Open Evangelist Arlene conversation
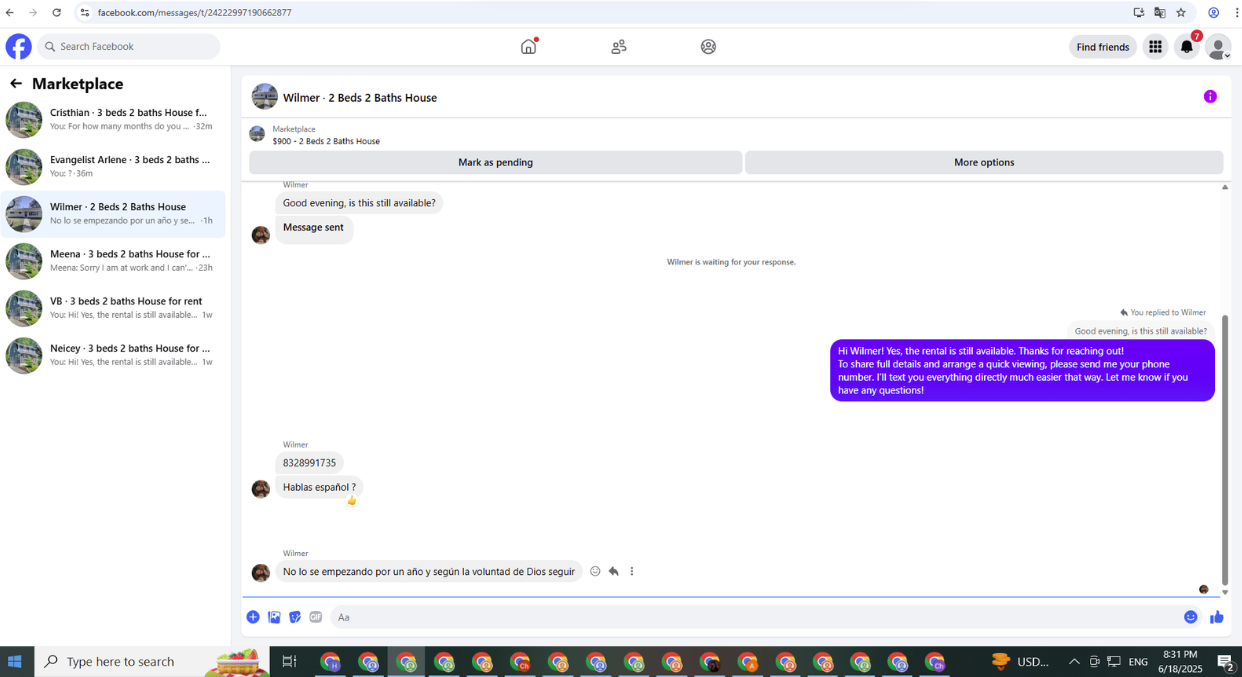 tap(113, 166)
